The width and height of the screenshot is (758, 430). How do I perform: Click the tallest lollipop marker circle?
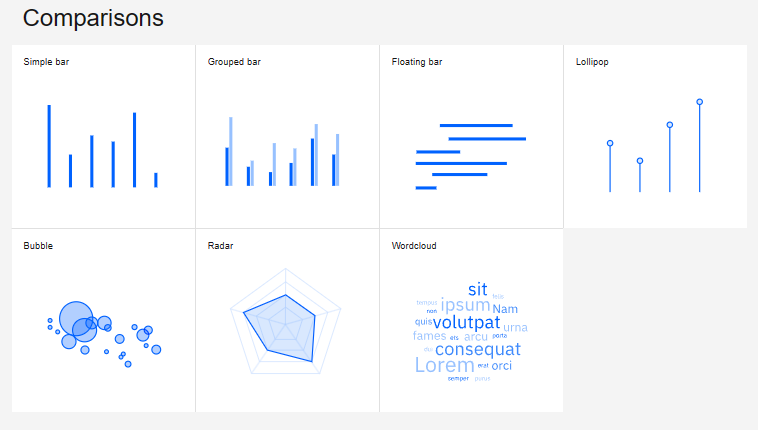(700, 102)
